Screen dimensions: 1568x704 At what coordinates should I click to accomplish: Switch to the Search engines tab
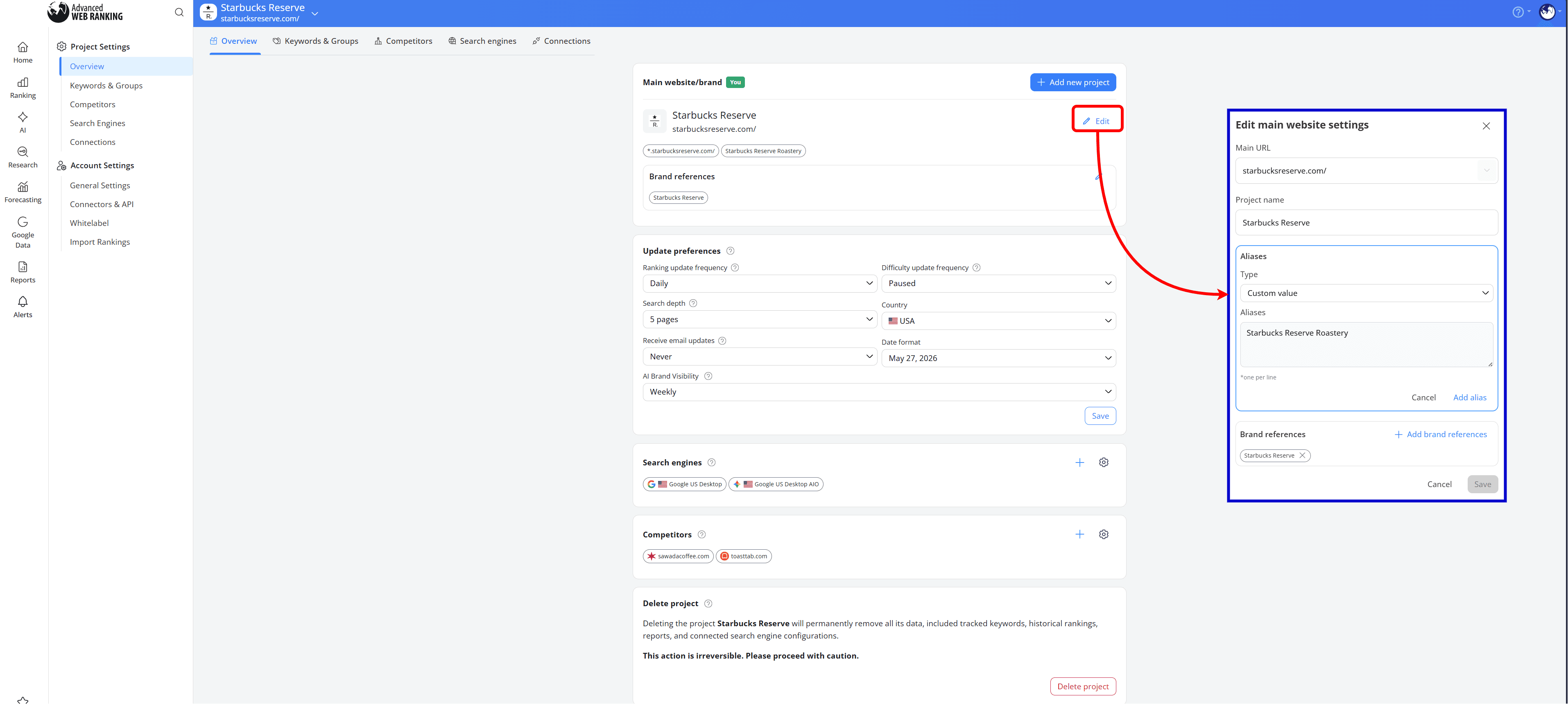coord(482,41)
